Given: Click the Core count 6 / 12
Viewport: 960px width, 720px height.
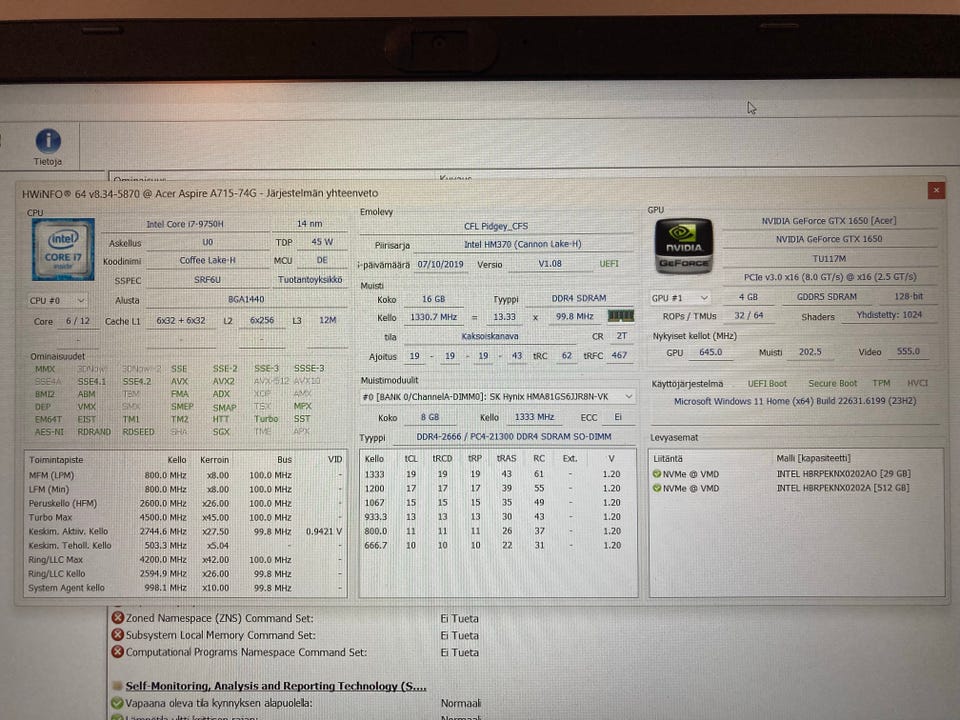Looking at the screenshot, I should [78, 321].
